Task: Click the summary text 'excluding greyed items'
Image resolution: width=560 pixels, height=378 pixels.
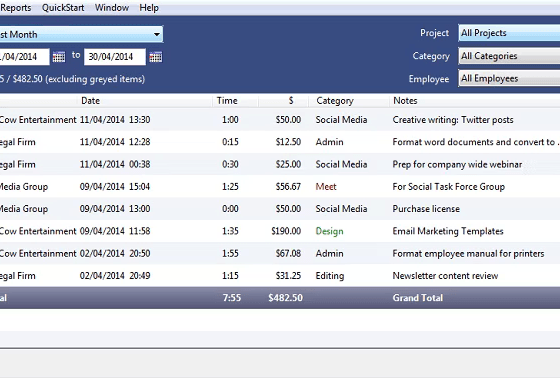Action: [x=95, y=79]
